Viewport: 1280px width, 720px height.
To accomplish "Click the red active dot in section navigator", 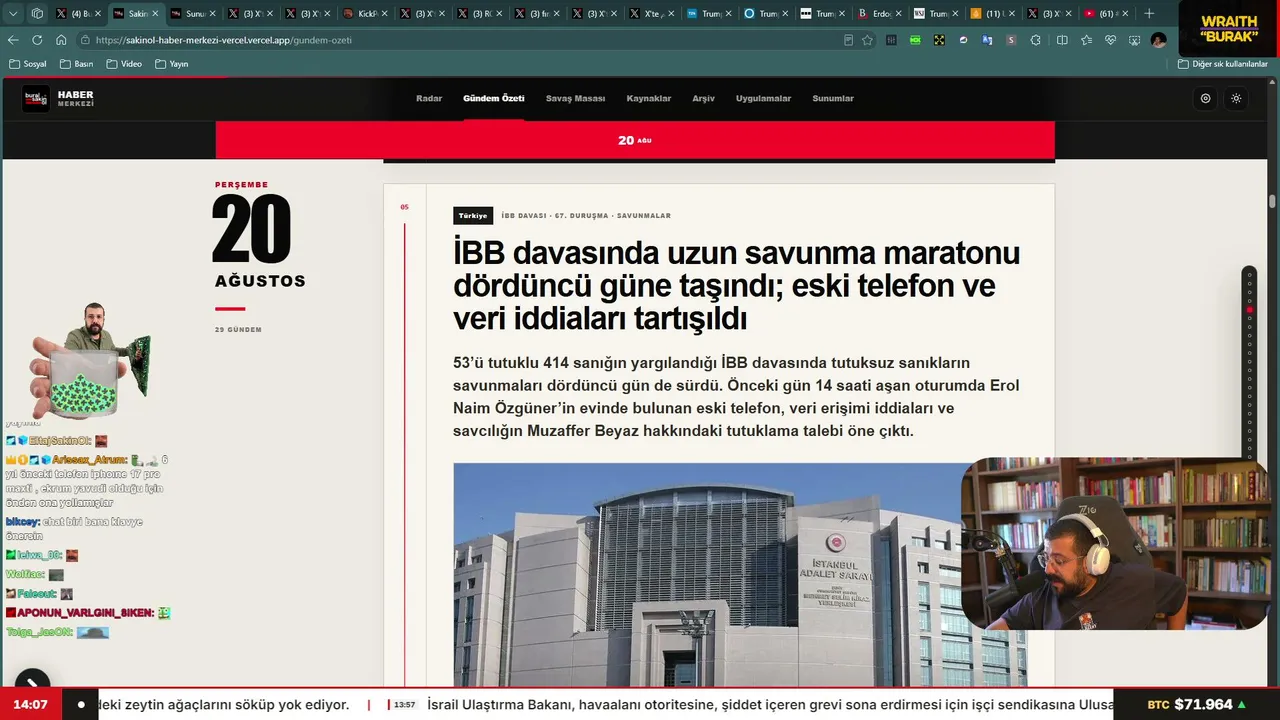I will tap(1249, 310).
